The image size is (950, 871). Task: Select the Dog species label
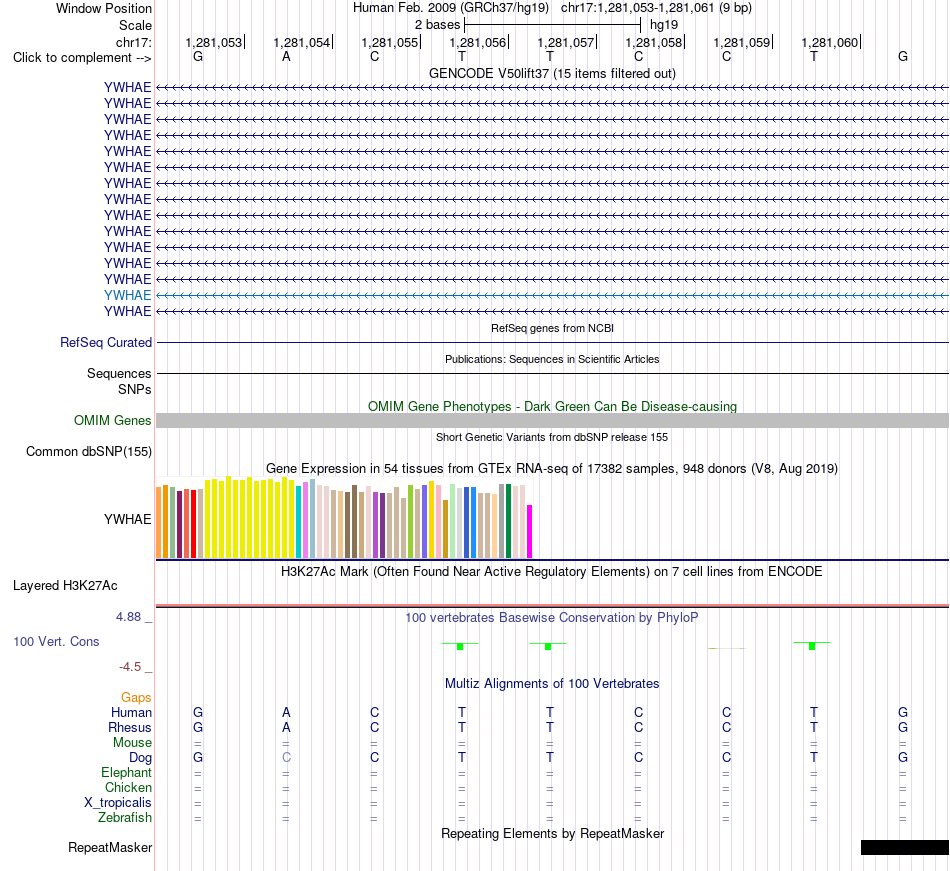point(141,757)
